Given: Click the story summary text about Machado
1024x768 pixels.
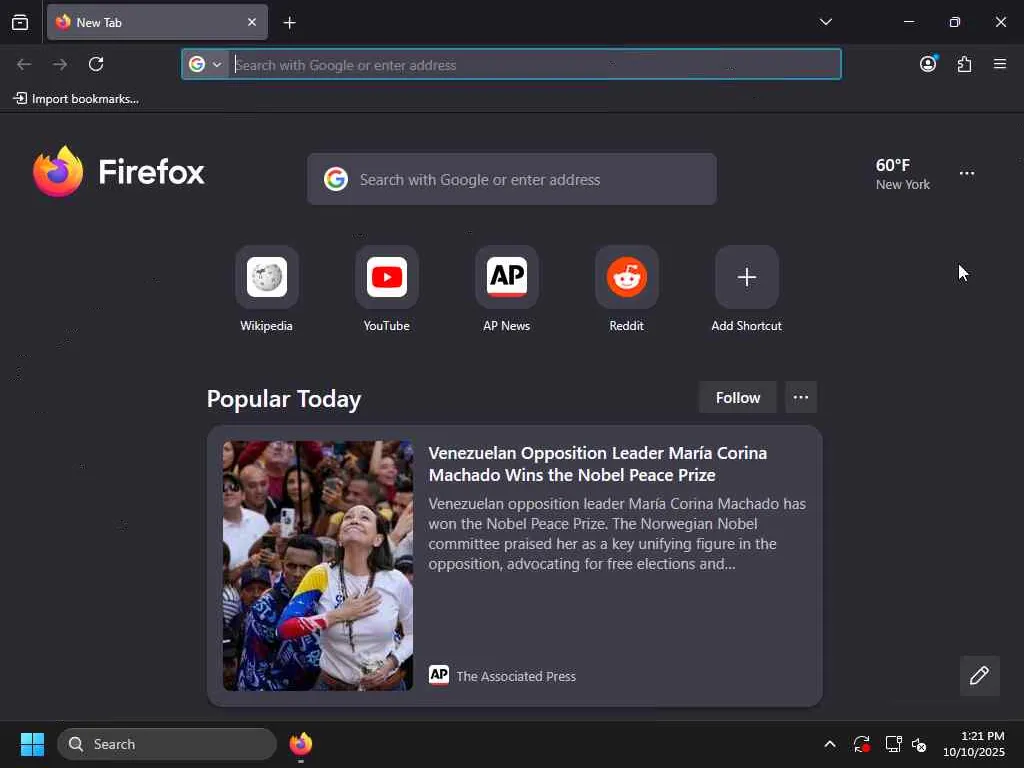Looking at the screenshot, I should pos(617,534).
